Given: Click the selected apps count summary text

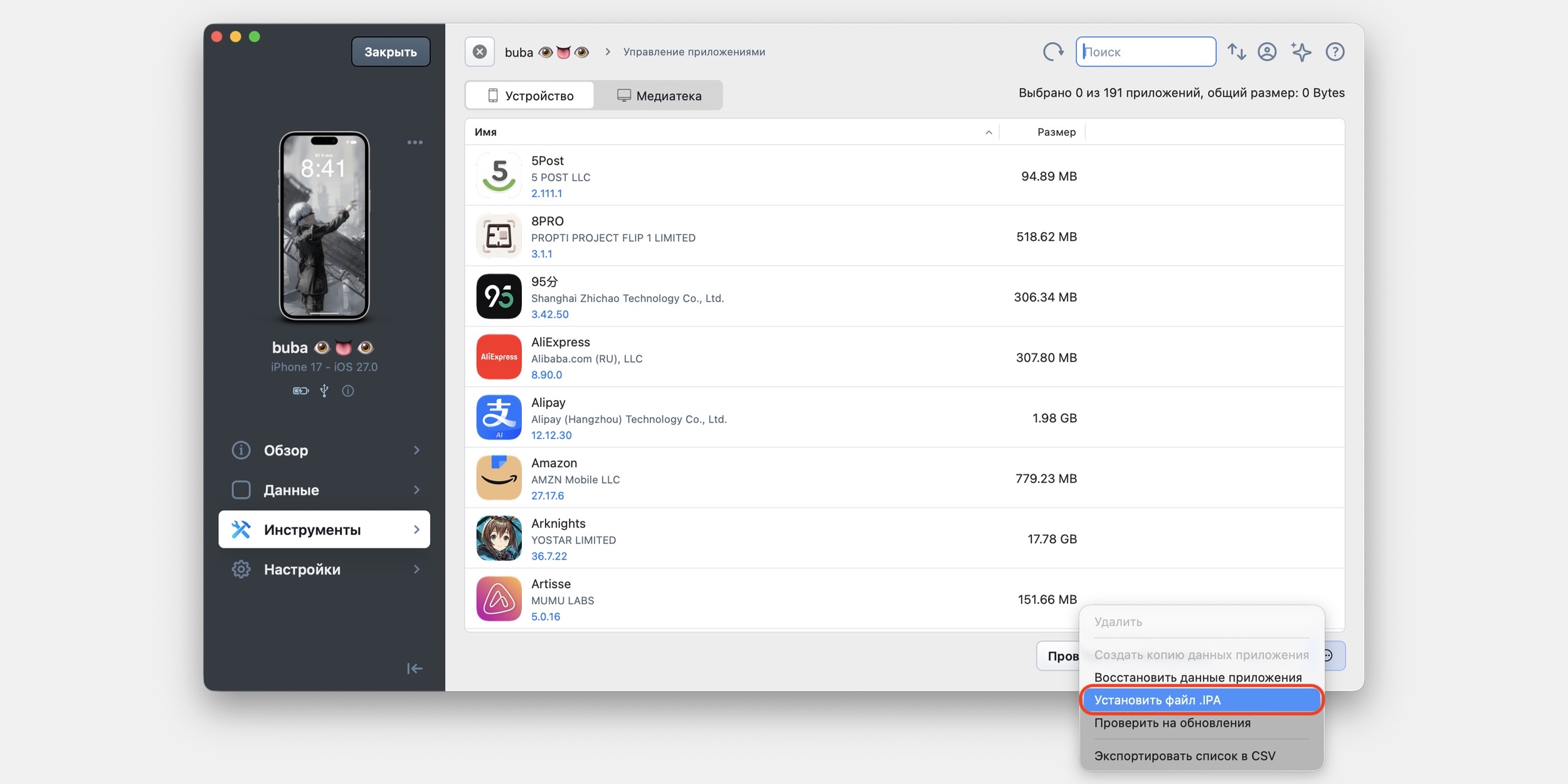Looking at the screenshot, I should pos(1181,93).
